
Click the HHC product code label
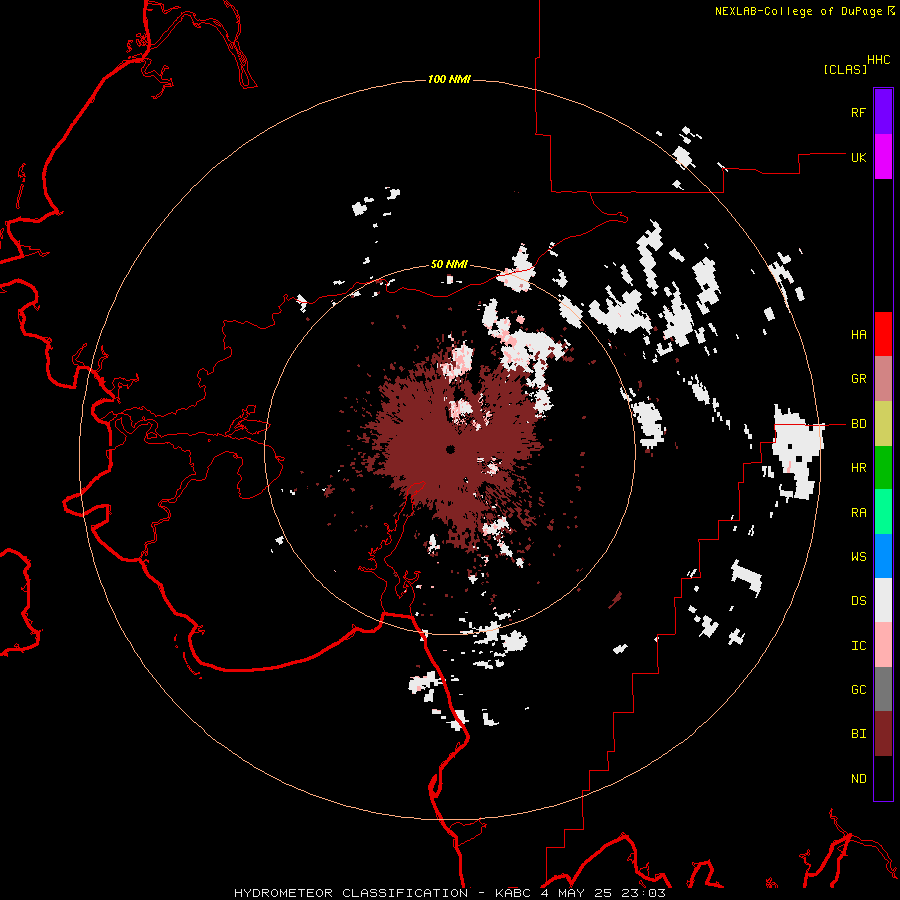pos(879,60)
